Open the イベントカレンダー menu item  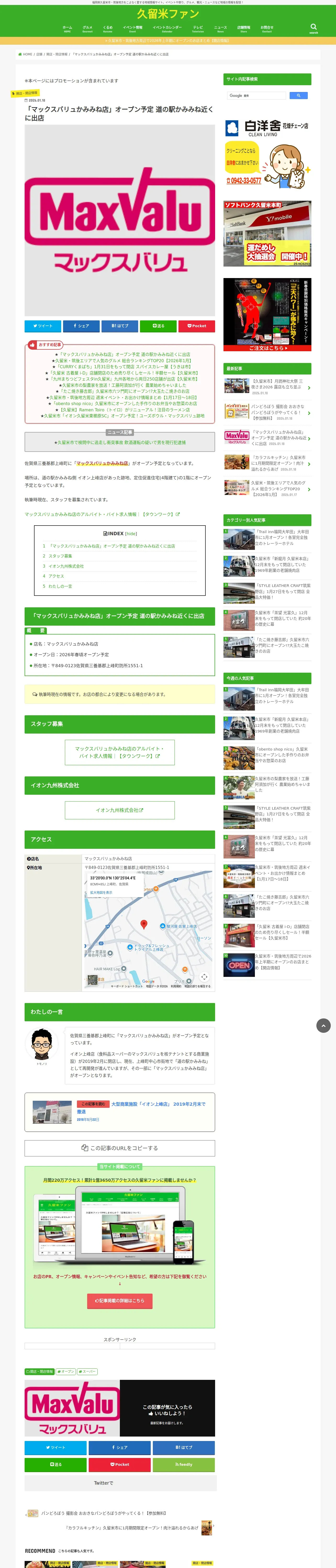167,28
